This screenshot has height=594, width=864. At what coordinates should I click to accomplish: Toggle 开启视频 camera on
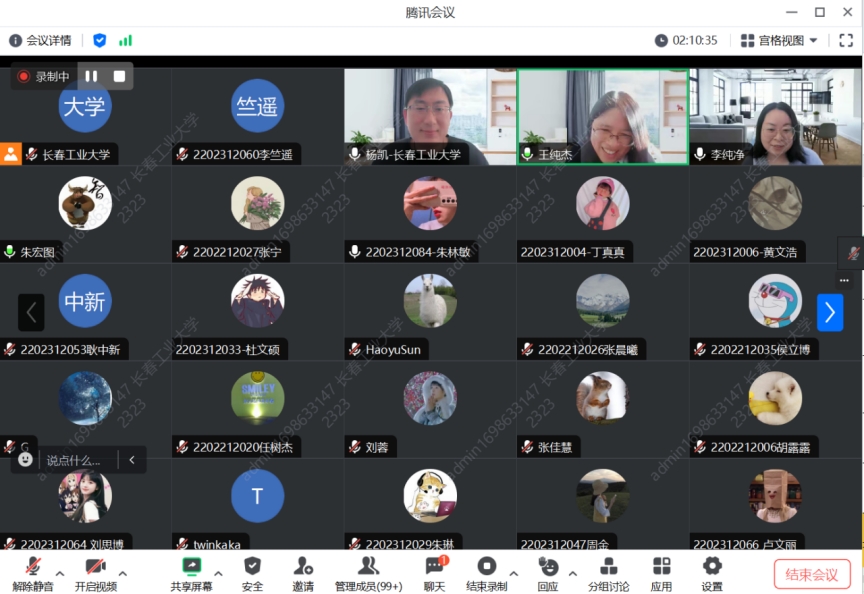pos(96,567)
